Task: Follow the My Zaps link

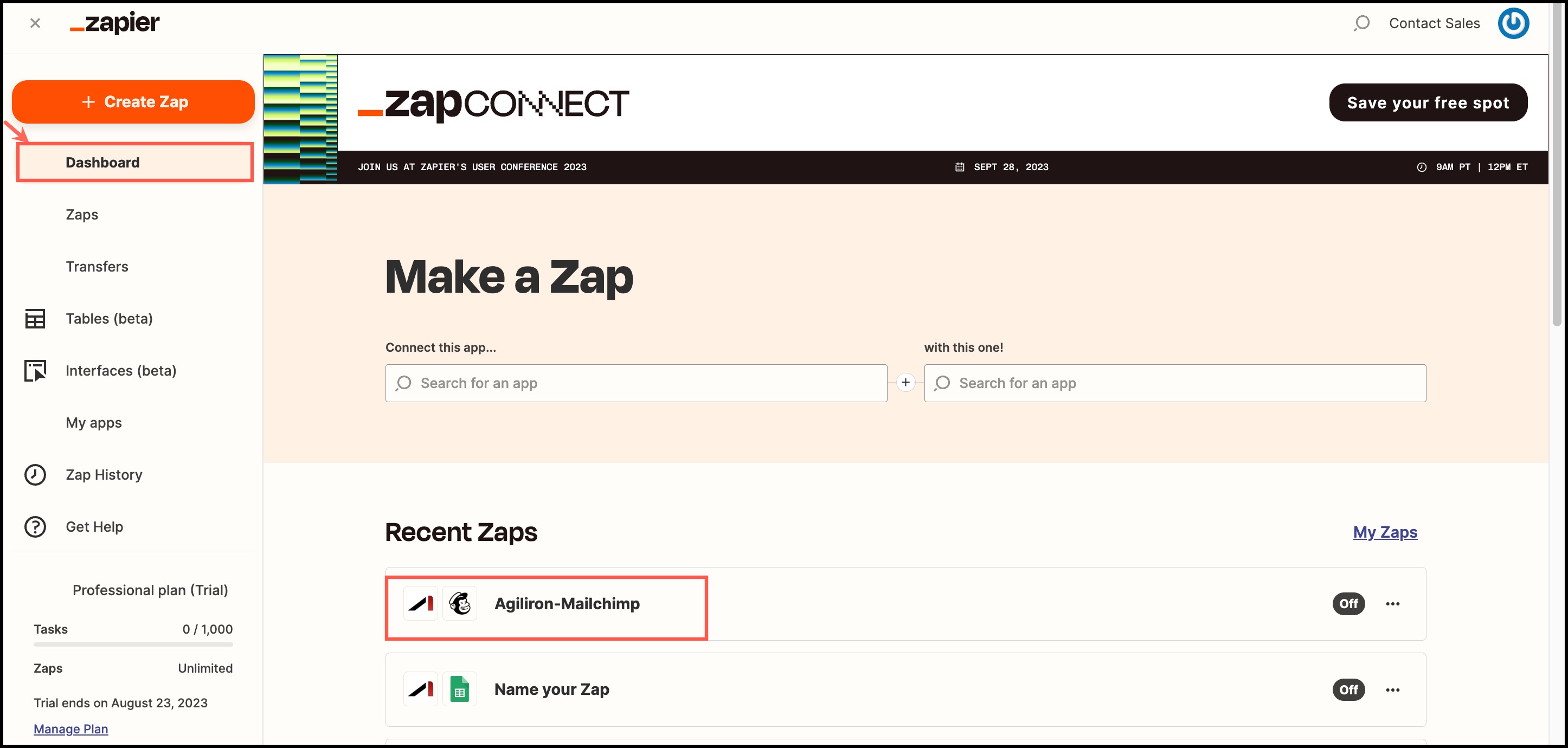Action: point(1385,532)
